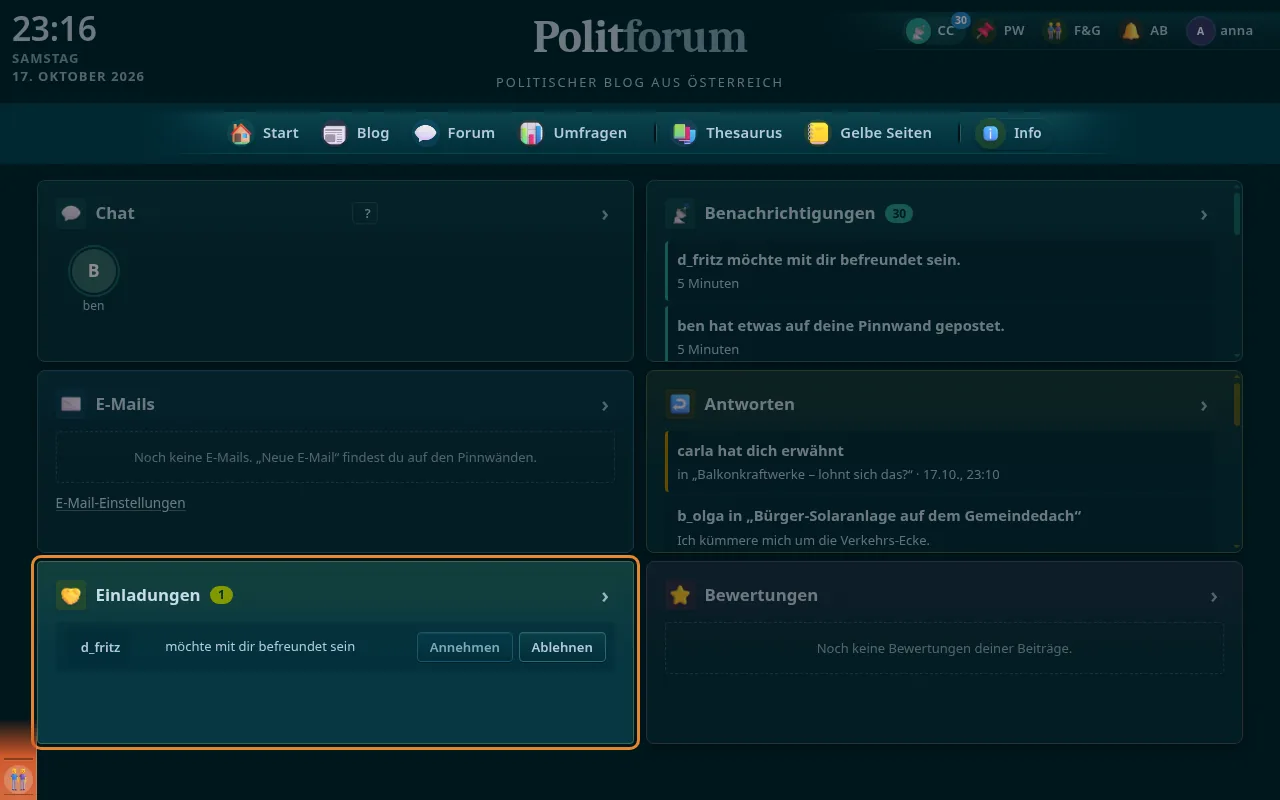The width and height of the screenshot is (1280, 800).
Task: Click the Bewertungen star icon
Action: click(680, 595)
